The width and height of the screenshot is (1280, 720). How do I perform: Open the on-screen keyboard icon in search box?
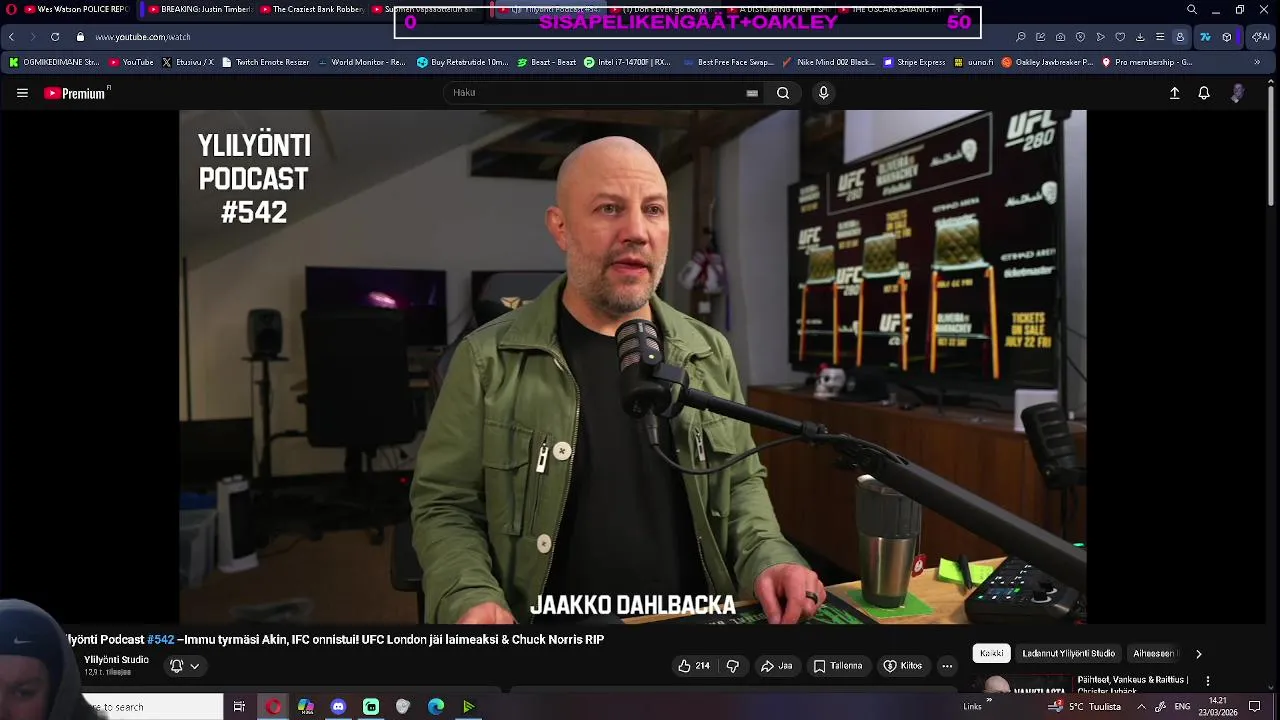752,93
